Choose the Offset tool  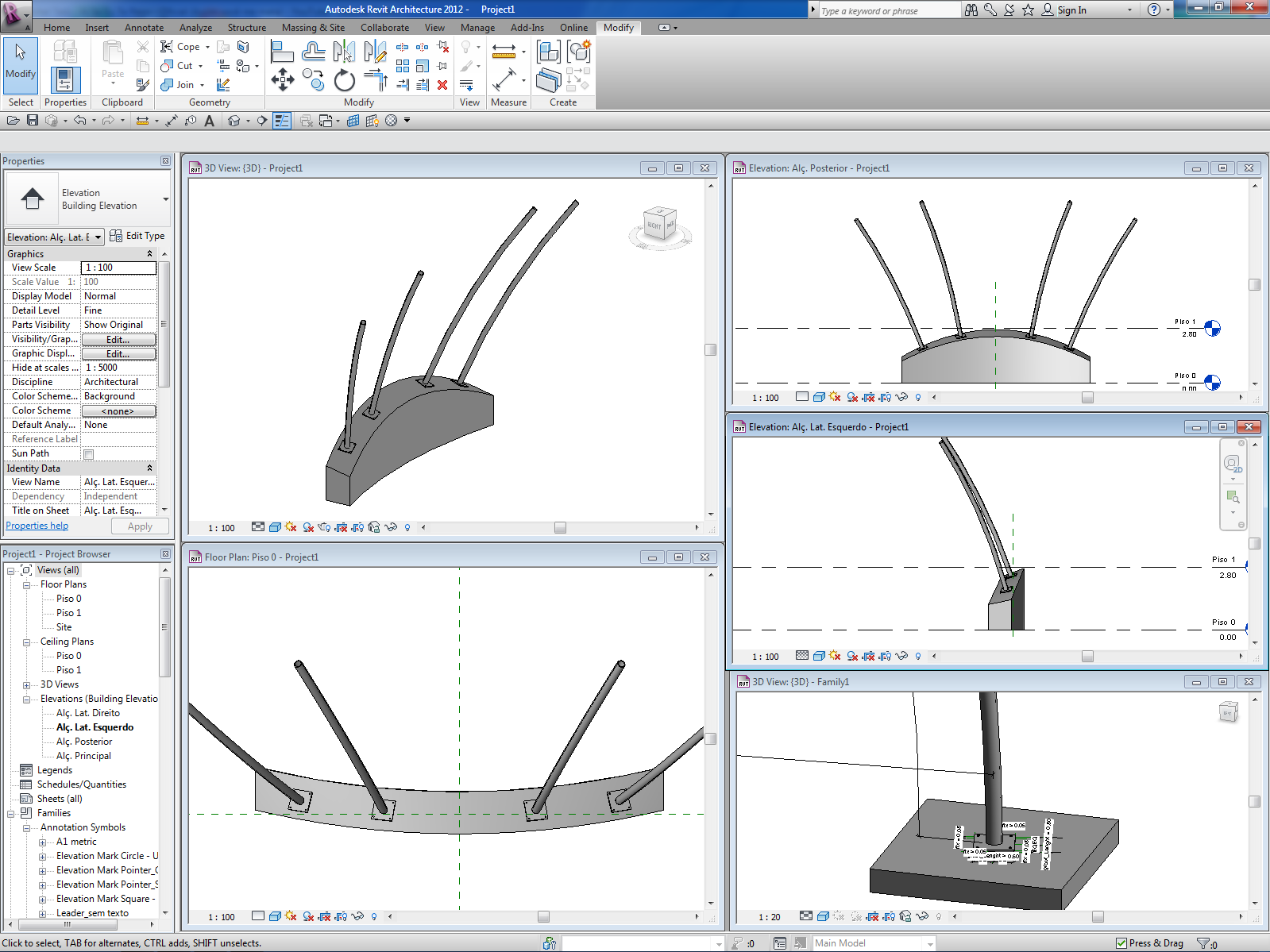point(313,52)
